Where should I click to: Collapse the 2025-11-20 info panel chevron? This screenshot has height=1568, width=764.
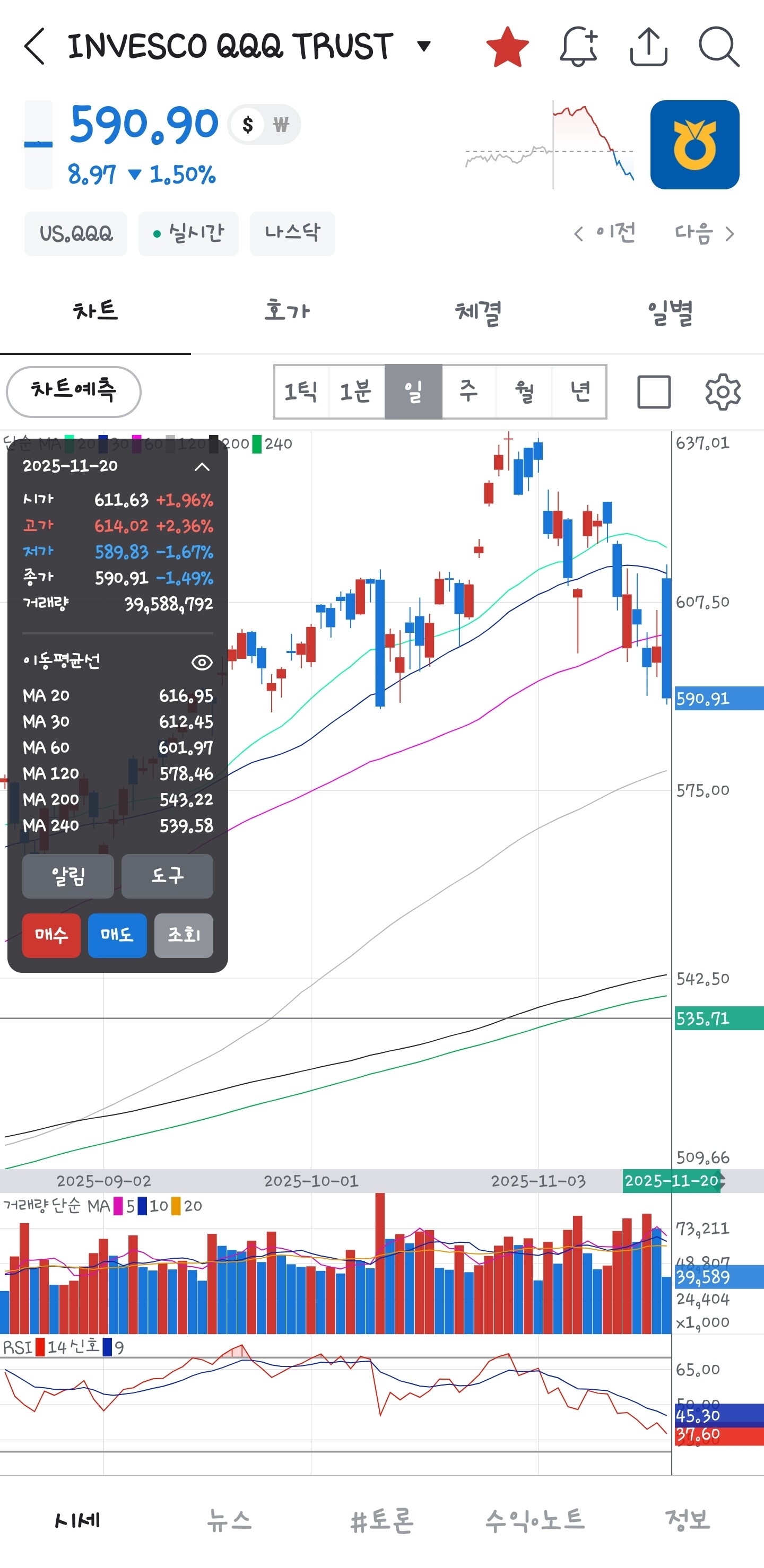[202, 467]
